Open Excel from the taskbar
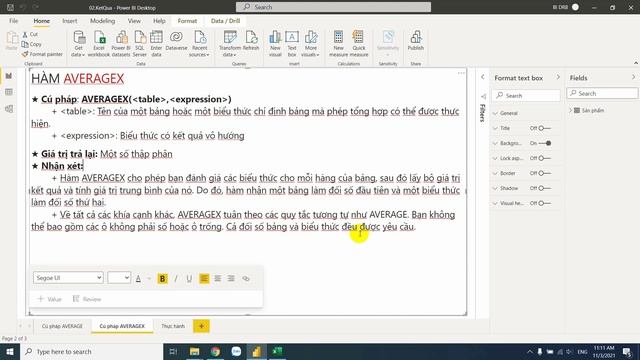640x360 pixels. click(278, 351)
